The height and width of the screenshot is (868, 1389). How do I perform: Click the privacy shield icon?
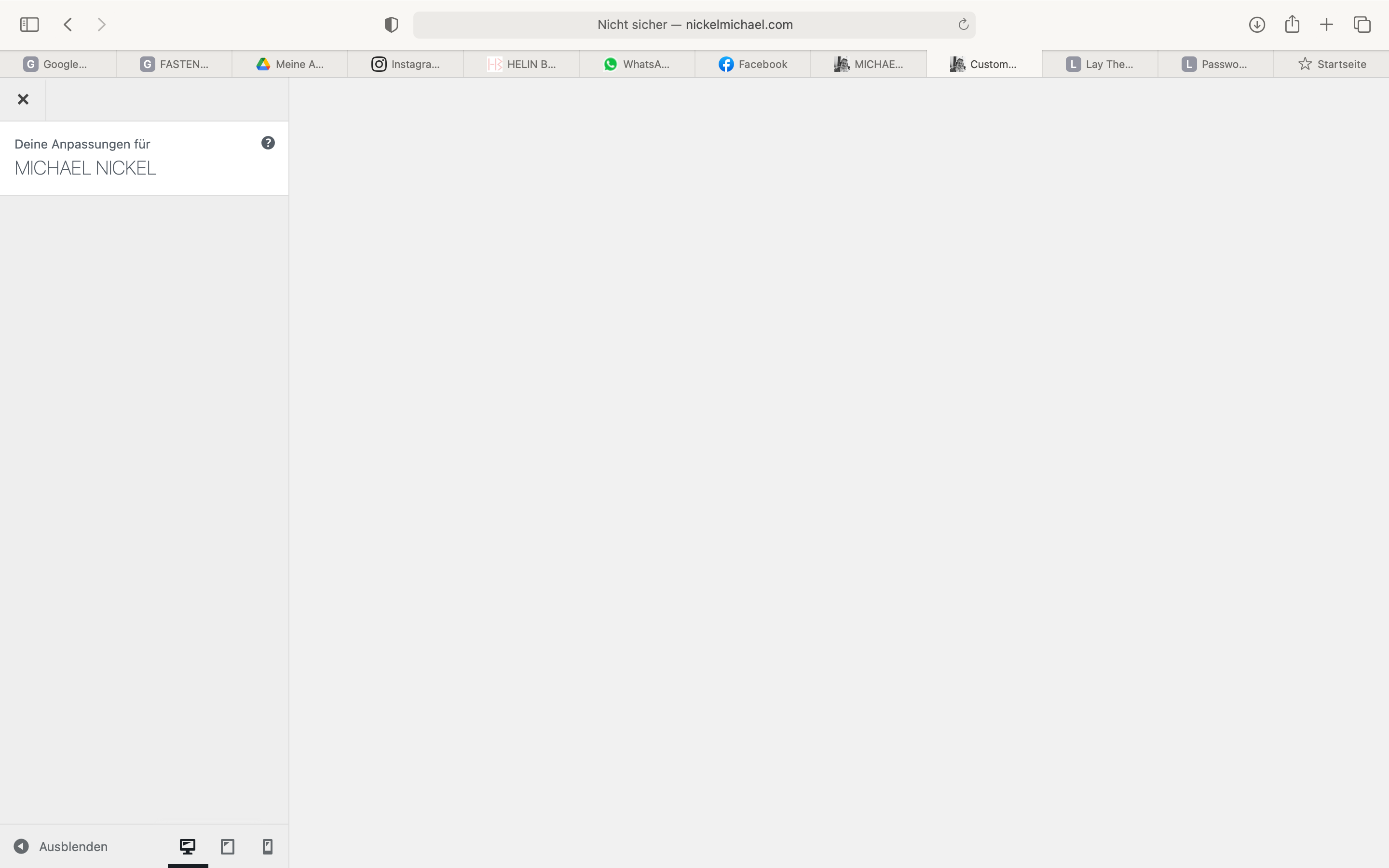tap(391, 25)
